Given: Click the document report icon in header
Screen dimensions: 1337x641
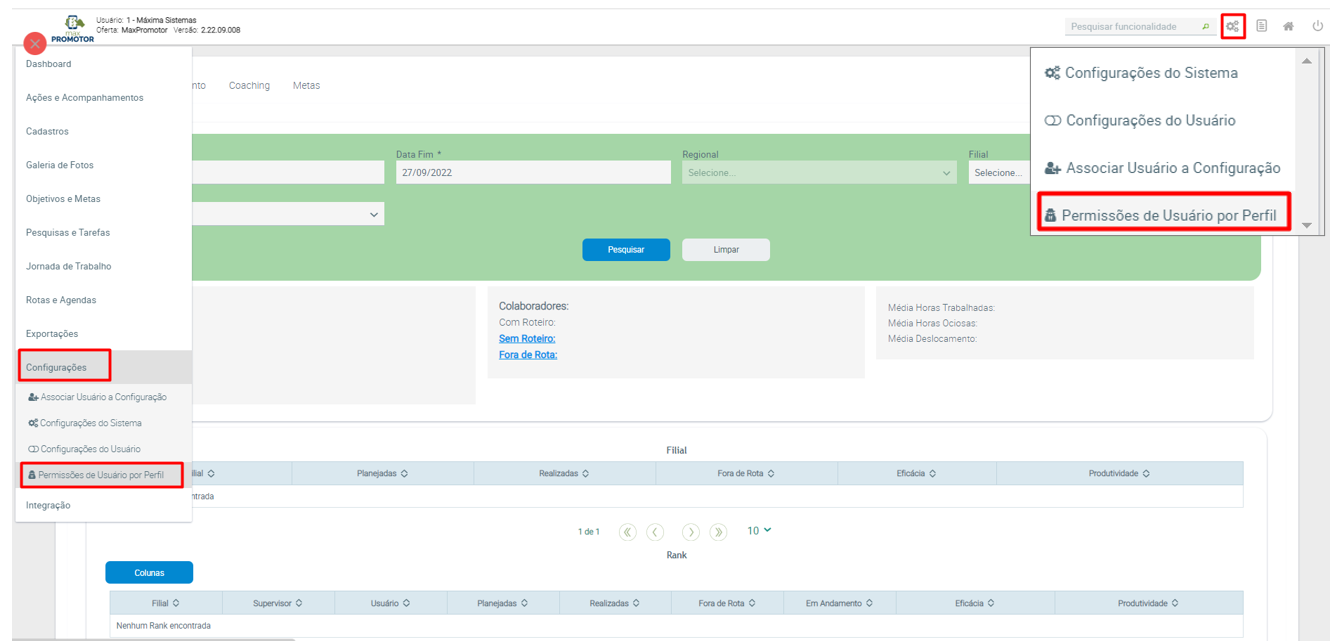Looking at the screenshot, I should click(1262, 26).
